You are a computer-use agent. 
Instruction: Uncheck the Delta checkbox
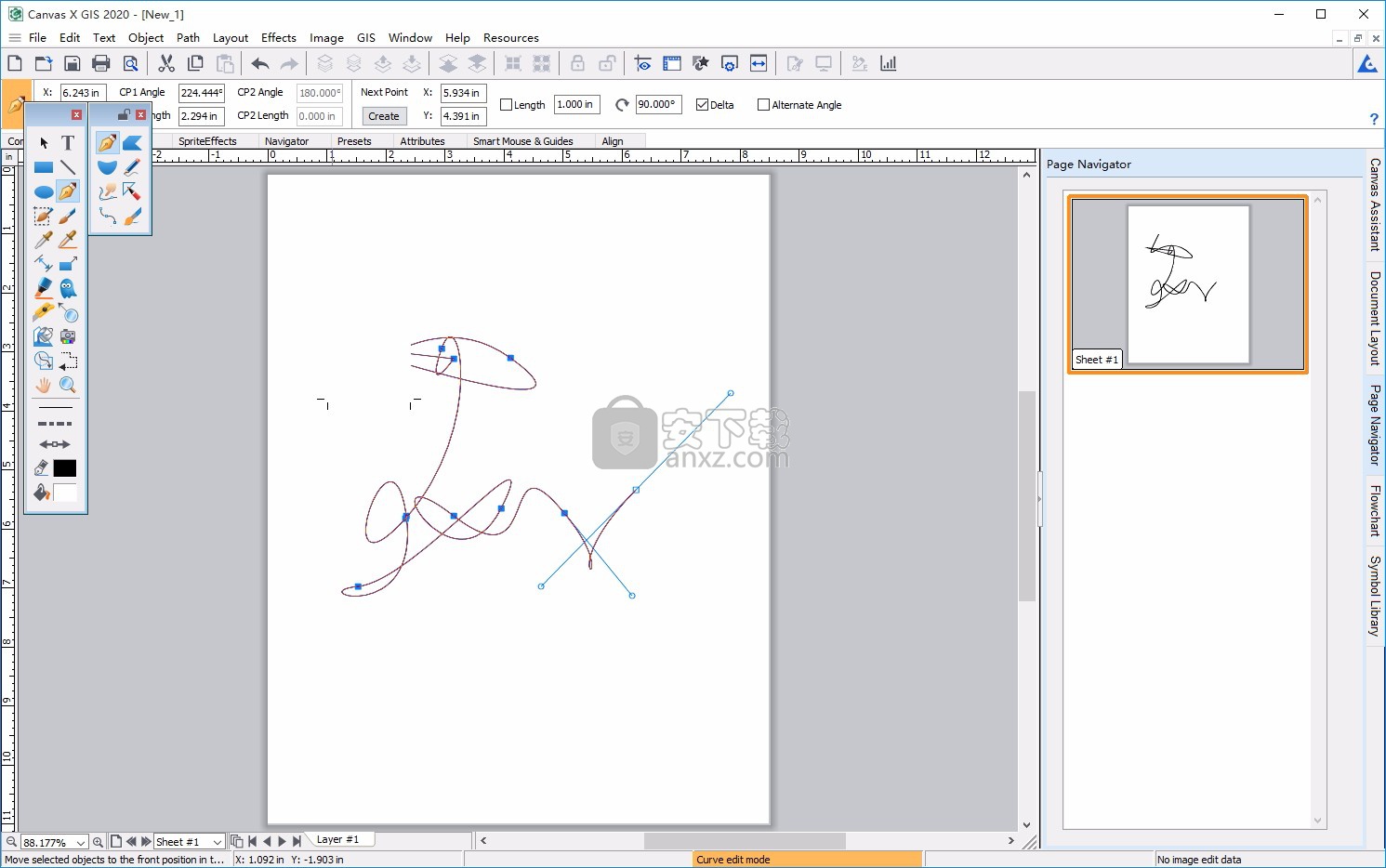(703, 105)
